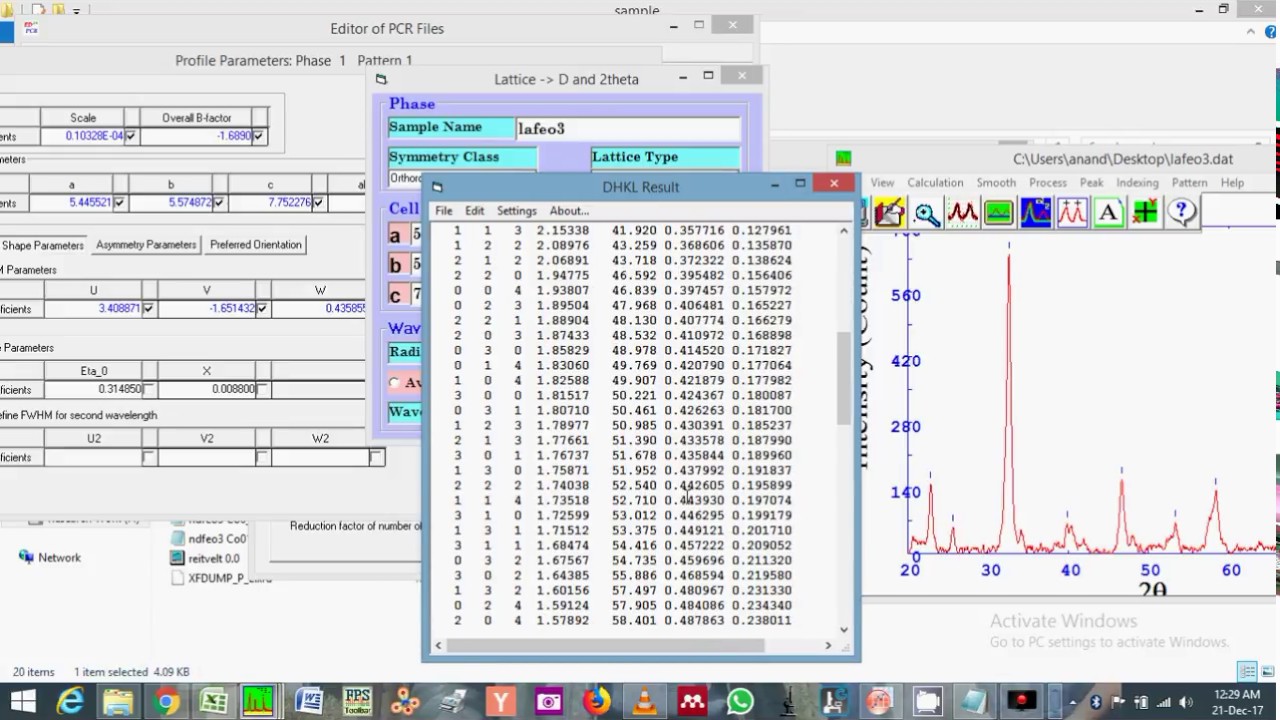Click the Windows Start button
Screen dimensions: 1280x720
point(22,702)
